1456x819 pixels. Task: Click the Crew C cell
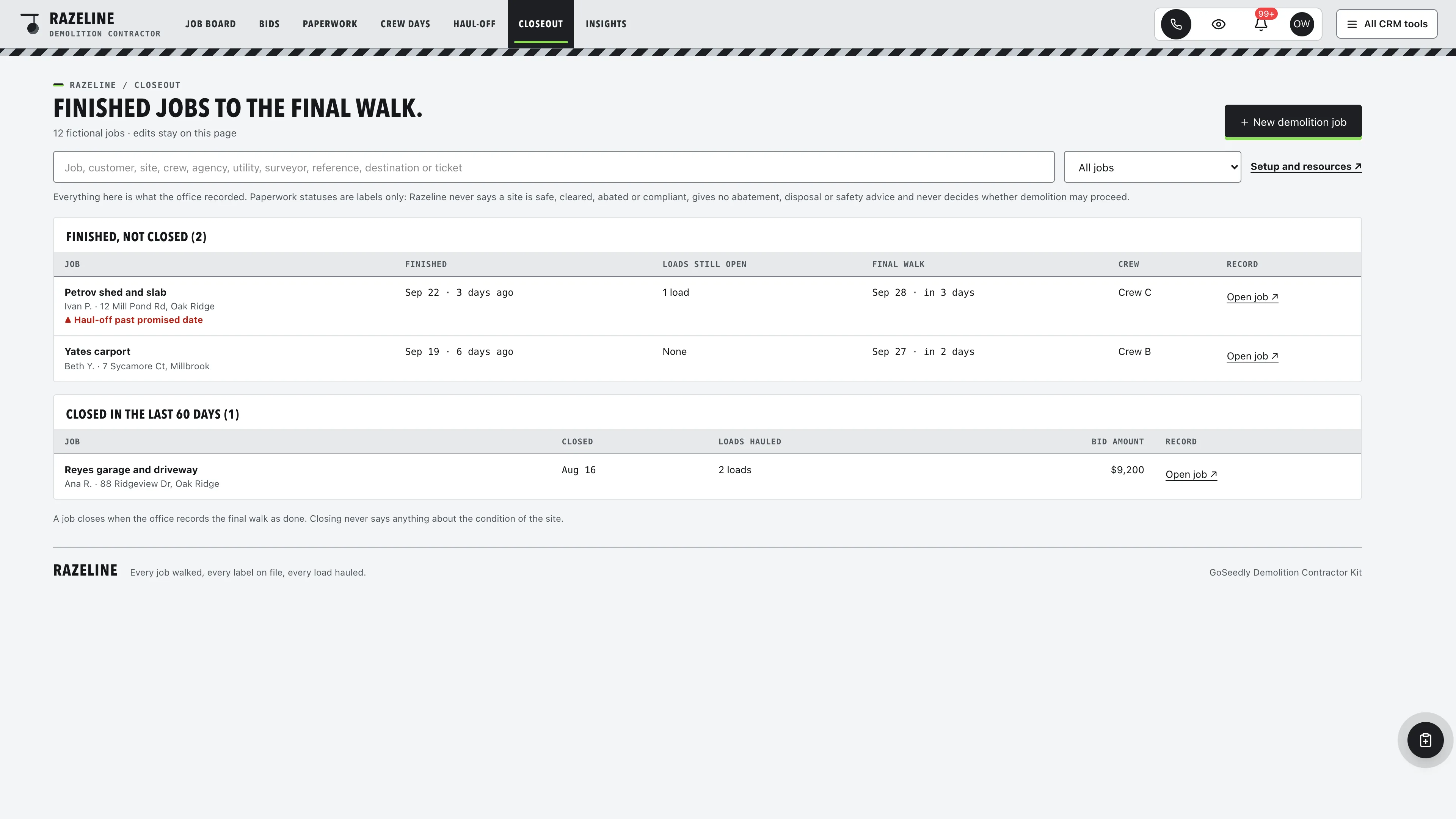click(x=1134, y=292)
